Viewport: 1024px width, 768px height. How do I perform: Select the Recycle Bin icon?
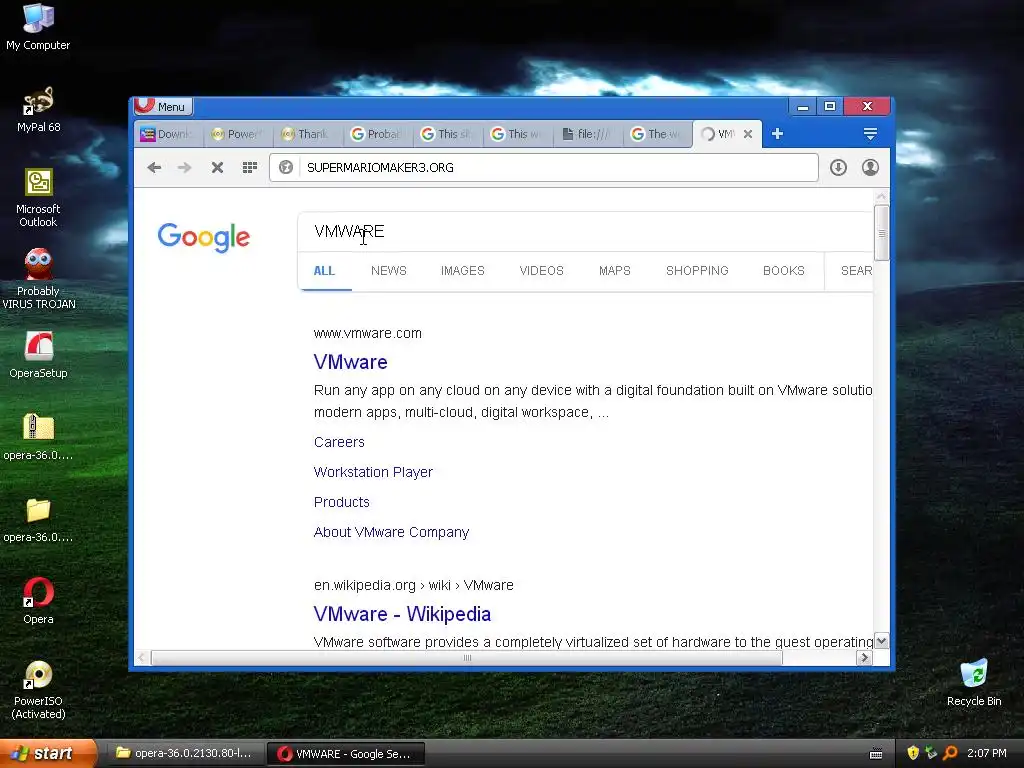click(974, 683)
